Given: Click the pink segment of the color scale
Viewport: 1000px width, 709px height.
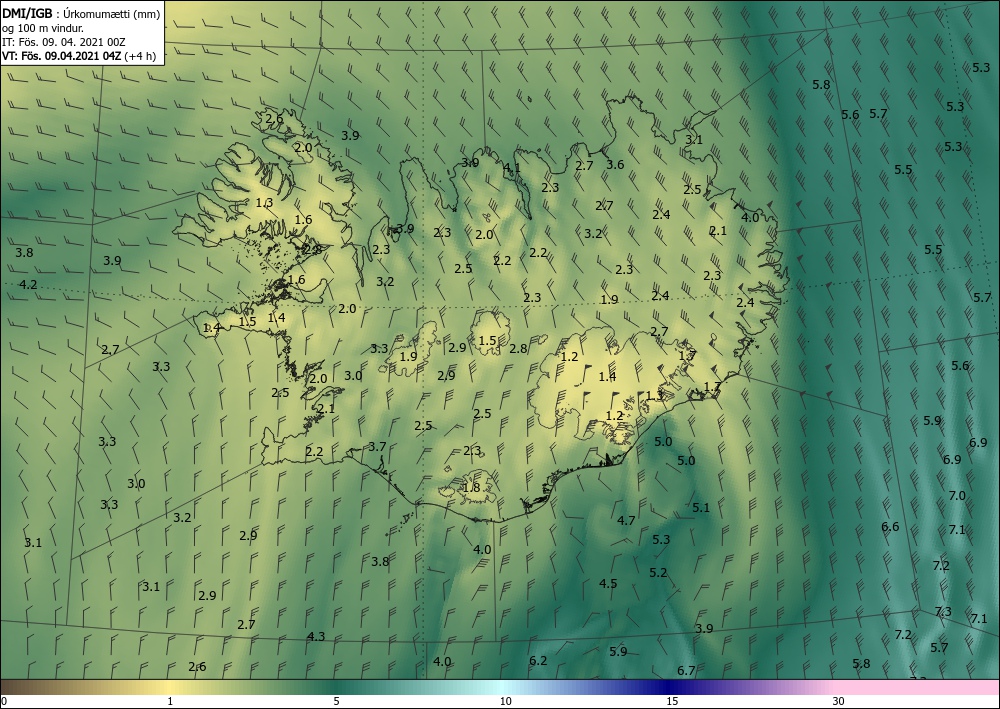Looking at the screenshot, I should [918, 687].
